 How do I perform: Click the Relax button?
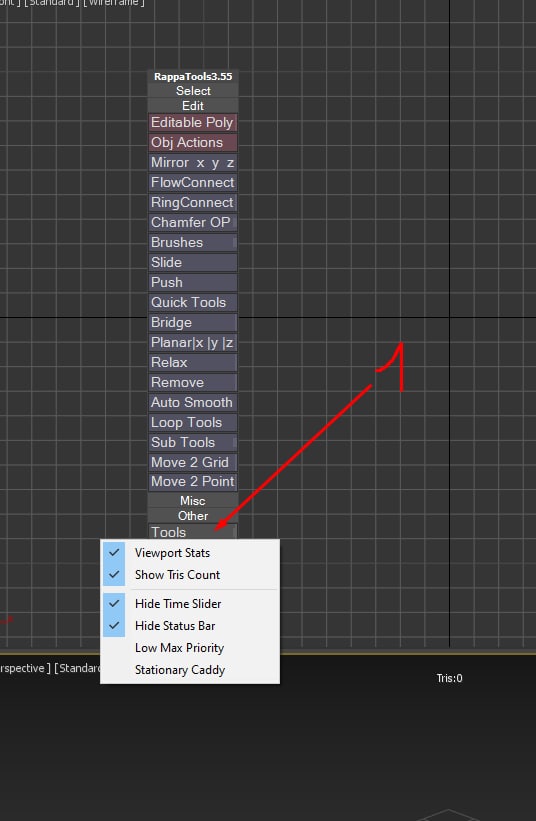193,362
